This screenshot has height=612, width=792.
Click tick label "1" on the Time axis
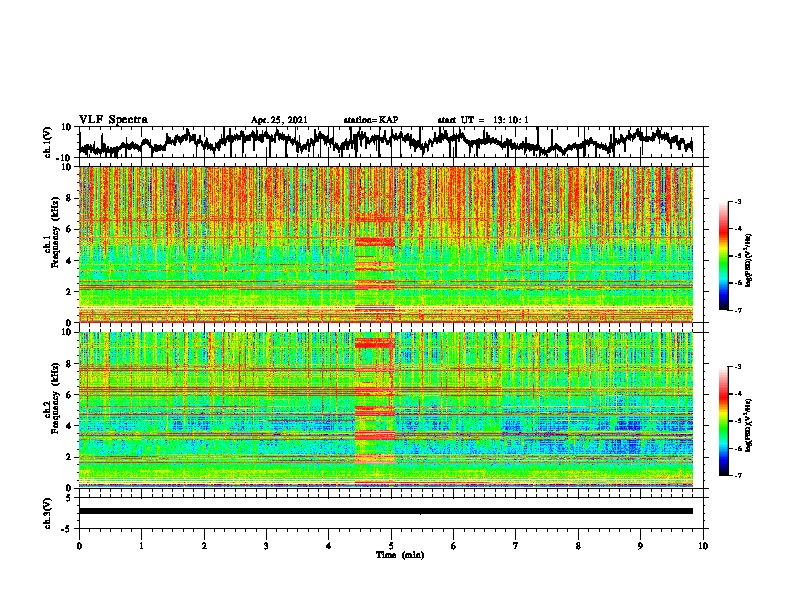[141, 546]
